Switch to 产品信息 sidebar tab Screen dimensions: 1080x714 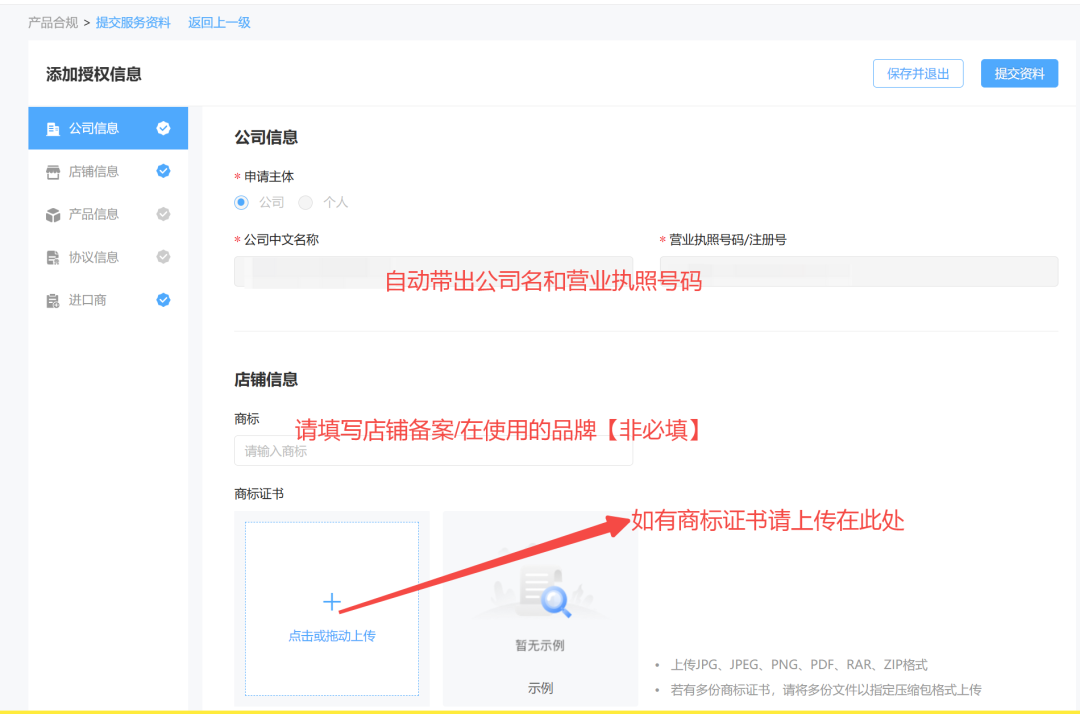[108, 214]
